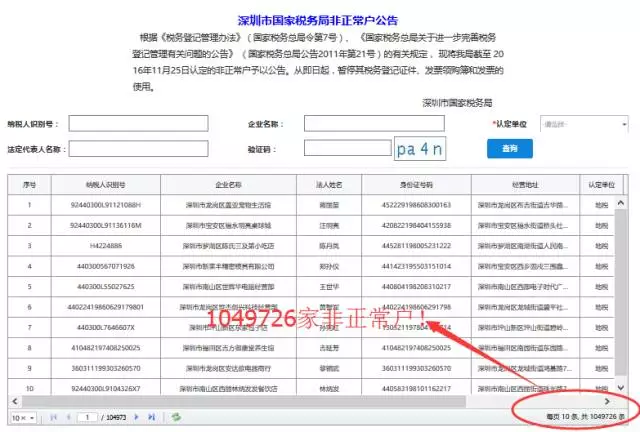Go to the first page of results
The width and height of the screenshot is (640, 432).
click(53, 417)
